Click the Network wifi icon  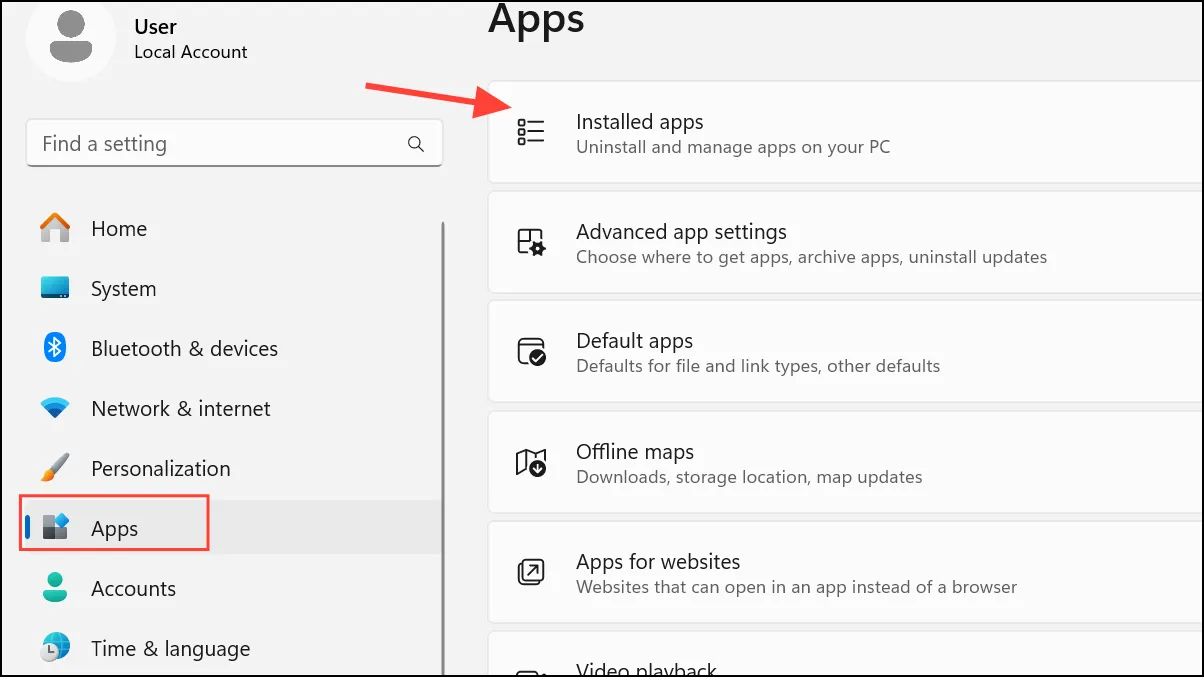pyautogui.click(x=55, y=409)
